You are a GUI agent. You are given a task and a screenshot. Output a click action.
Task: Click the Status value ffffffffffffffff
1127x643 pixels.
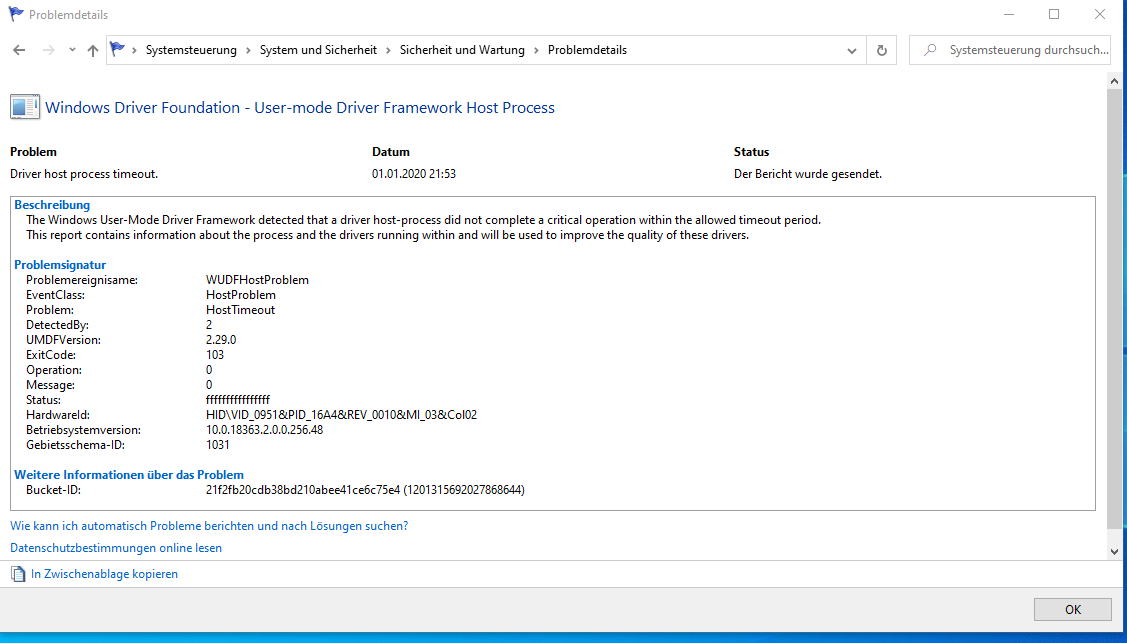pyautogui.click(x=238, y=399)
